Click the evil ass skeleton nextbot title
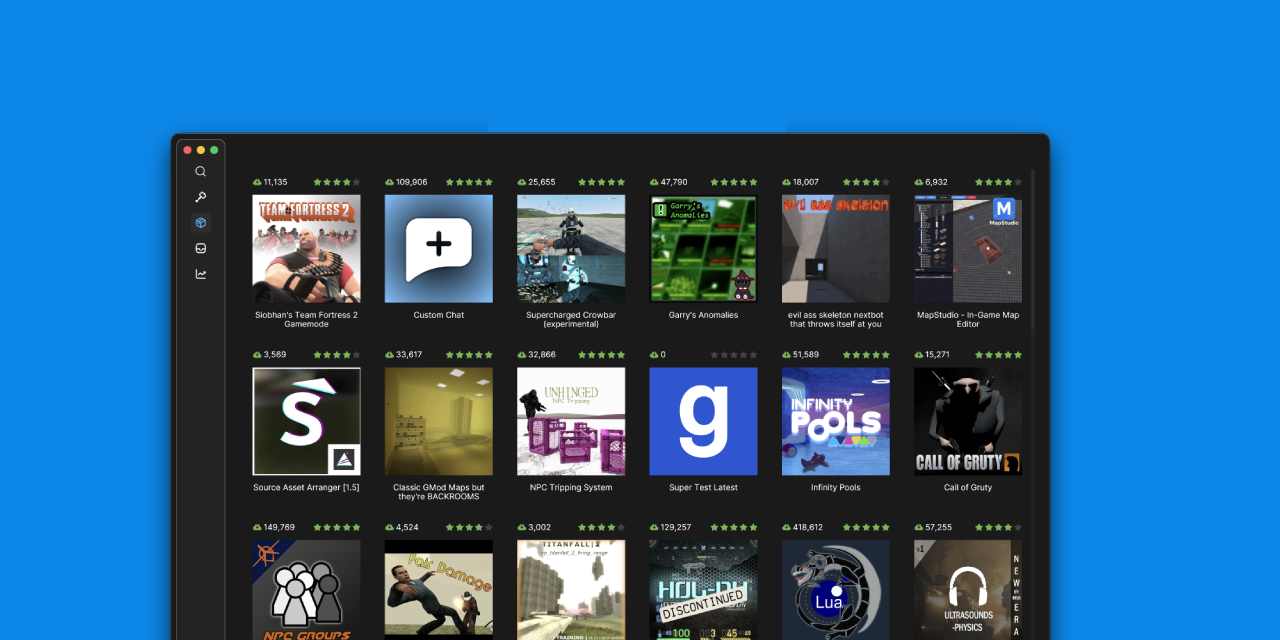 [836, 319]
